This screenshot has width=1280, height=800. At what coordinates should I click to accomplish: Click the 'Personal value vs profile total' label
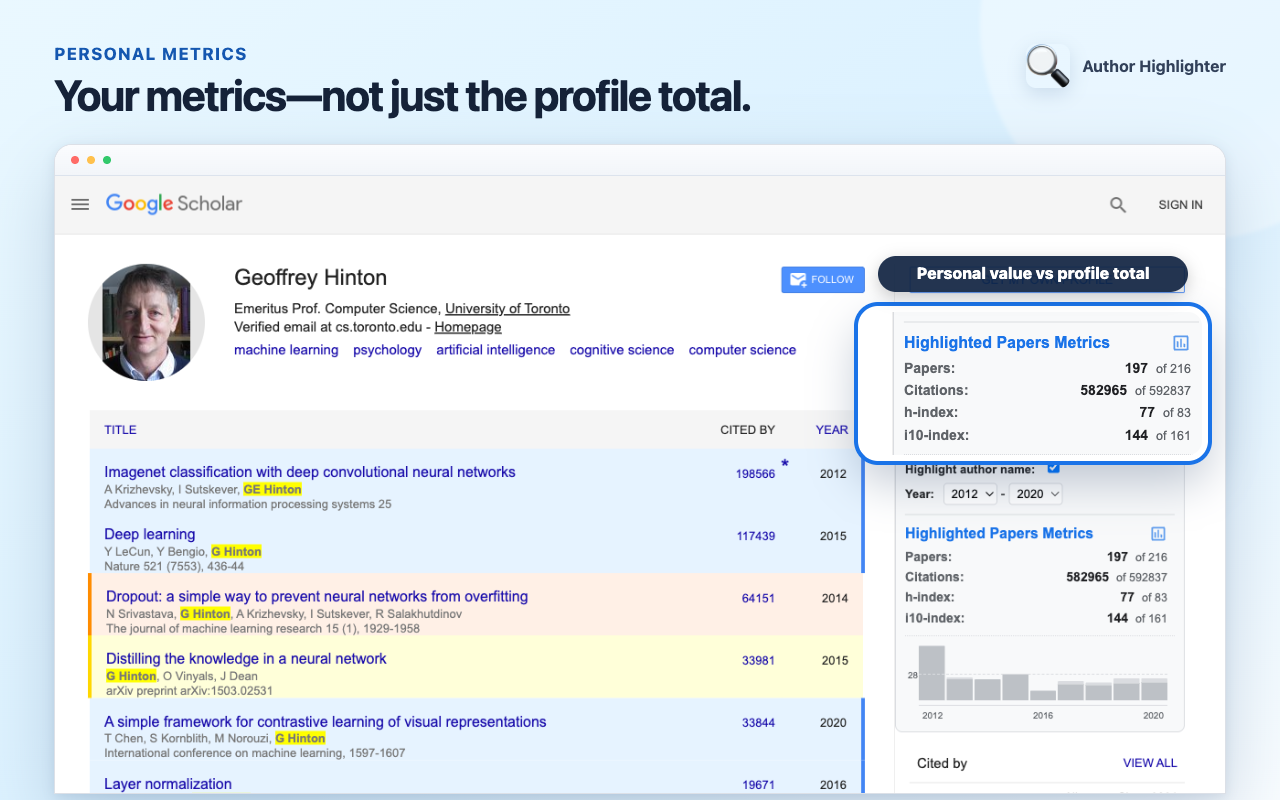1033,274
